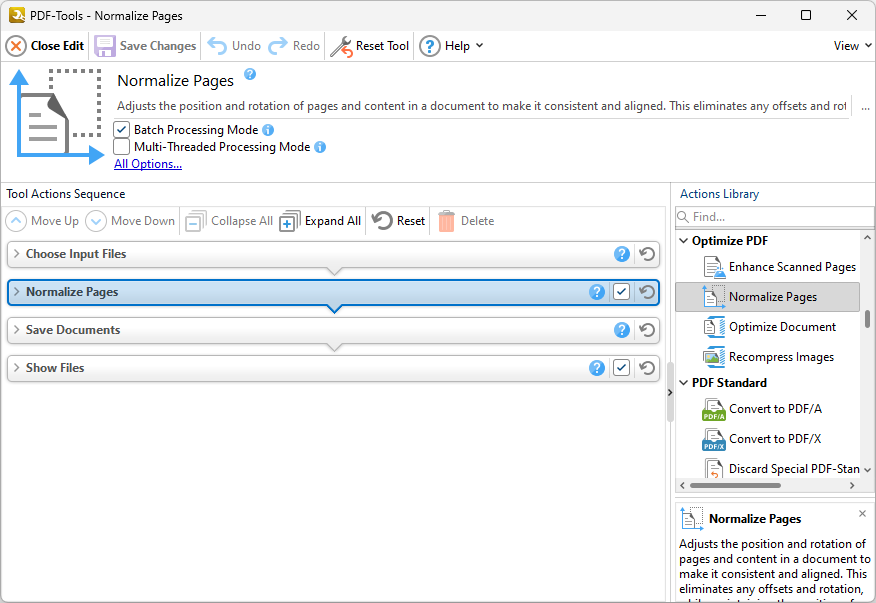Image resolution: width=876 pixels, height=603 pixels.
Task: Close the Normalize Pages description panel
Action: tap(863, 514)
